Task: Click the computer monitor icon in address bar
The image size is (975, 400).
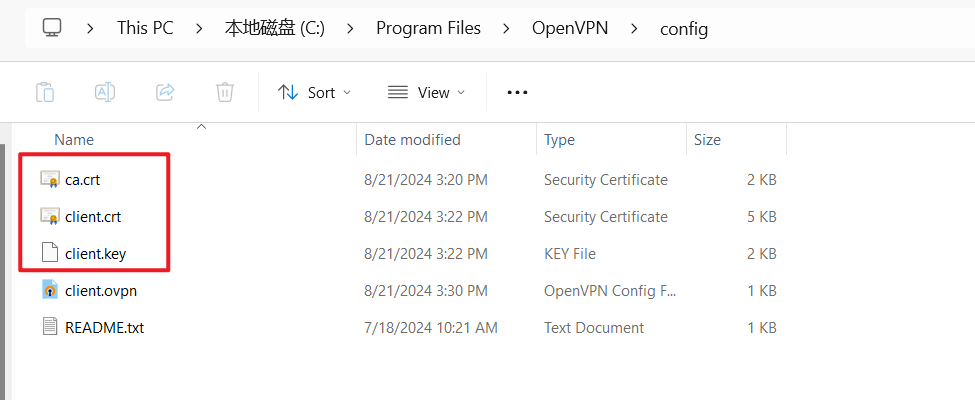Action: point(54,28)
